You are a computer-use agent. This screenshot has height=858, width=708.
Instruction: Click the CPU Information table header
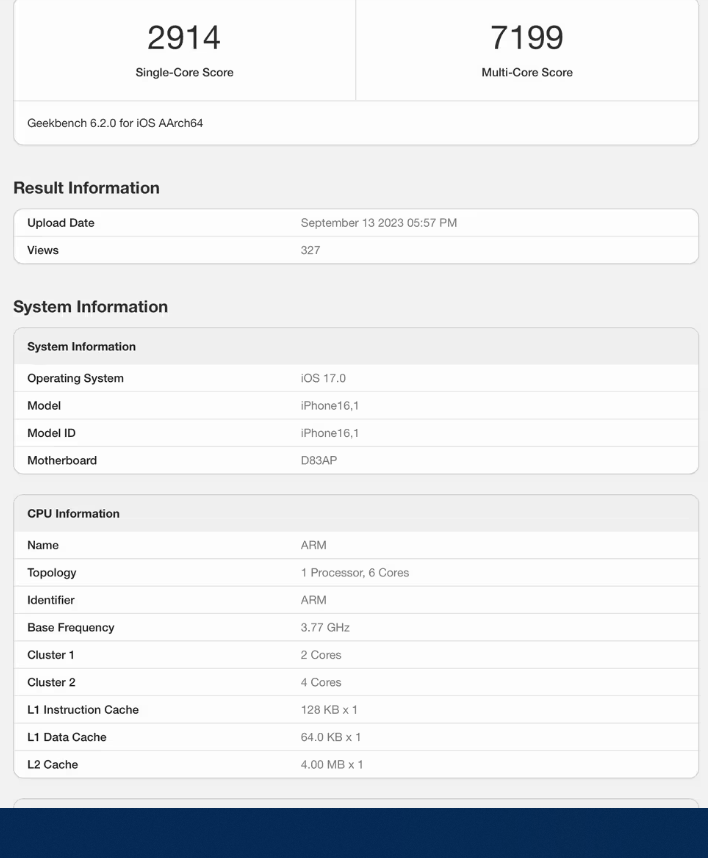pyautogui.click(x=73, y=514)
